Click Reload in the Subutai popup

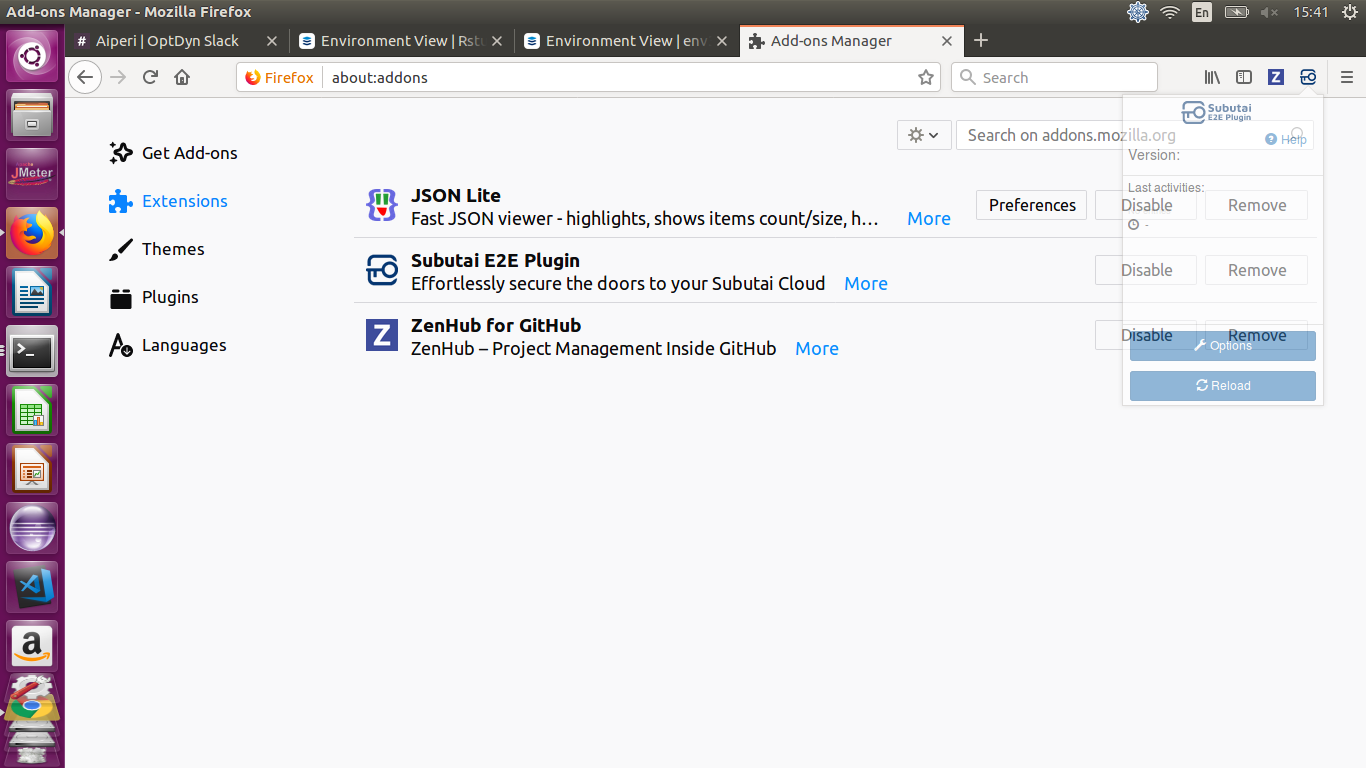point(1223,386)
